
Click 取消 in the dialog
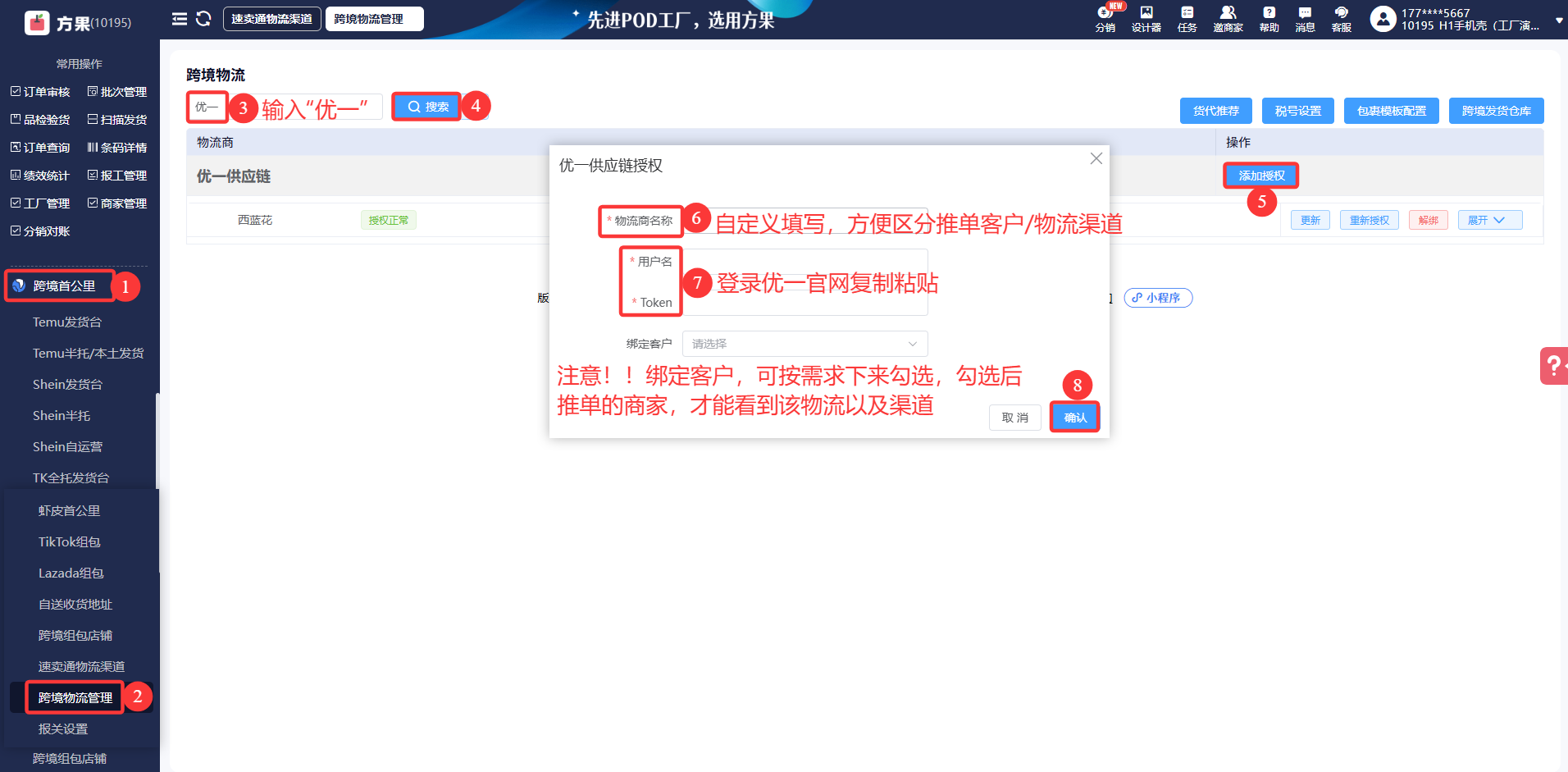point(1015,418)
